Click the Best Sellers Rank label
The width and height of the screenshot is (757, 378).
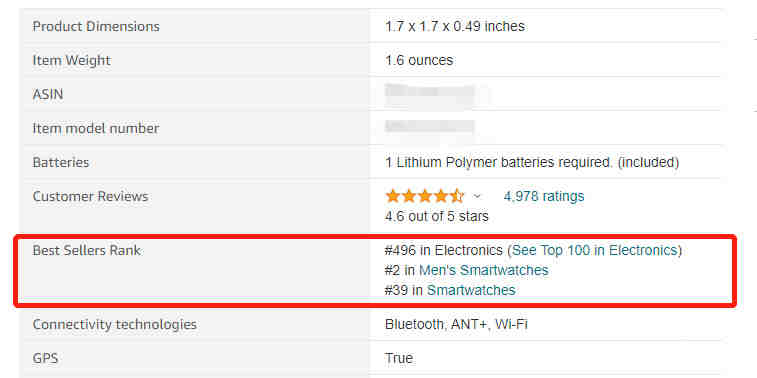86,251
